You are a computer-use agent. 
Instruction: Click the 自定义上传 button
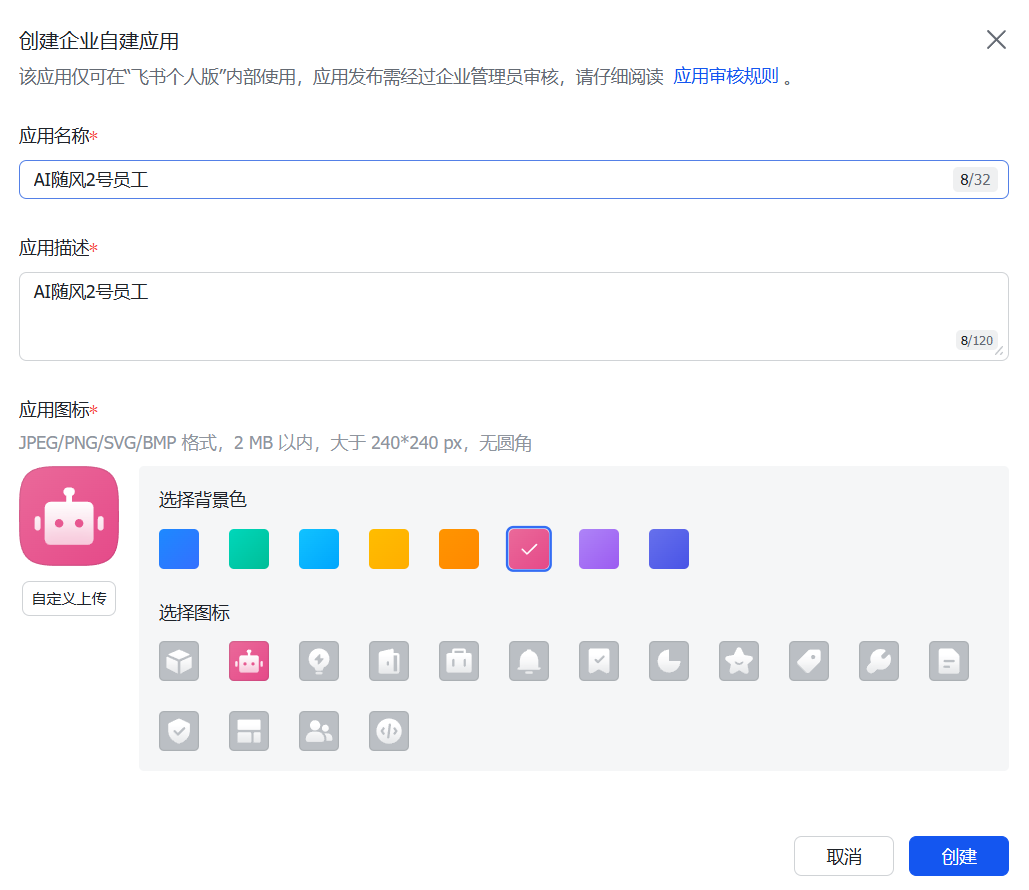tap(69, 599)
